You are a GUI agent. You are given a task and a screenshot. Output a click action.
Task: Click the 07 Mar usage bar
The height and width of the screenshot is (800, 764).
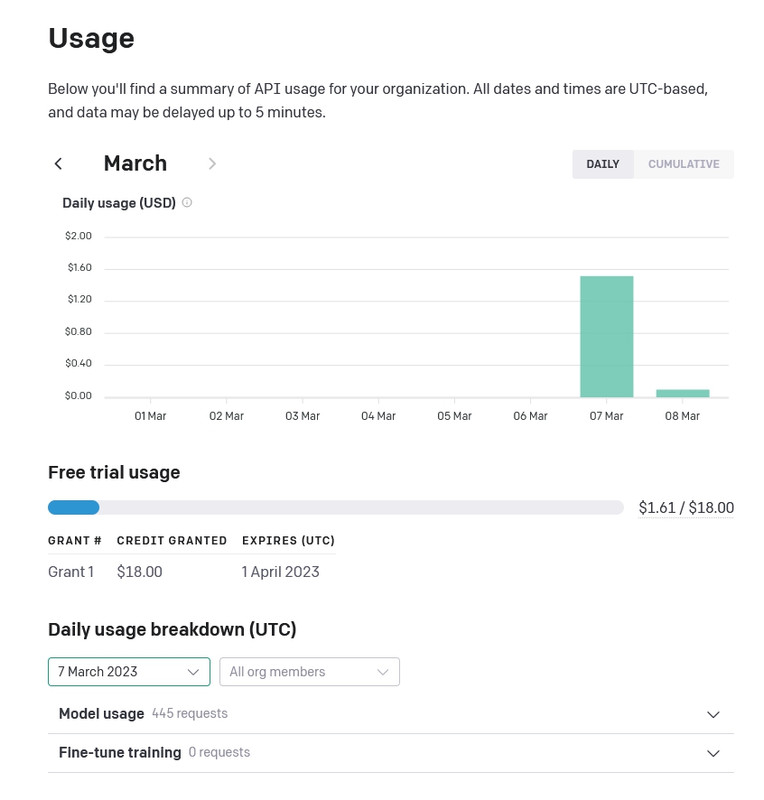point(606,336)
